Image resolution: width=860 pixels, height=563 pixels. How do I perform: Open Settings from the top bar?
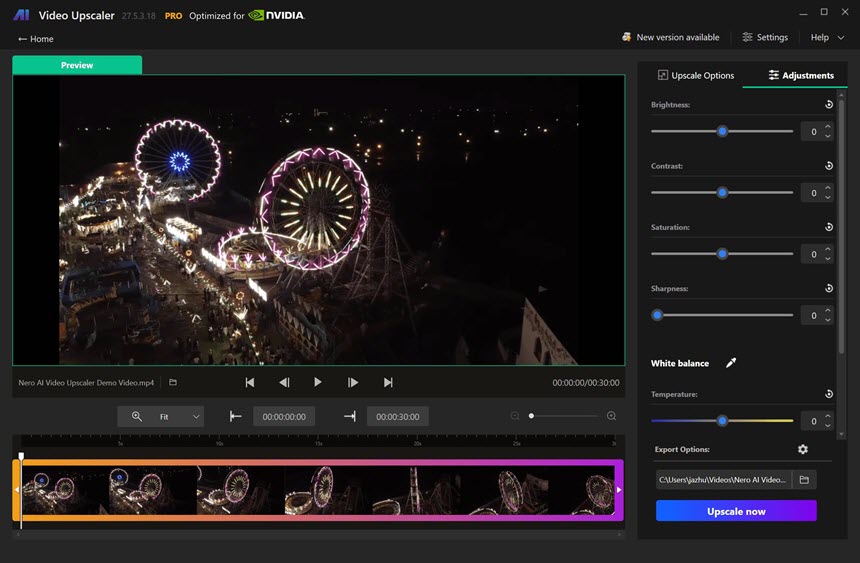click(765, 37)
